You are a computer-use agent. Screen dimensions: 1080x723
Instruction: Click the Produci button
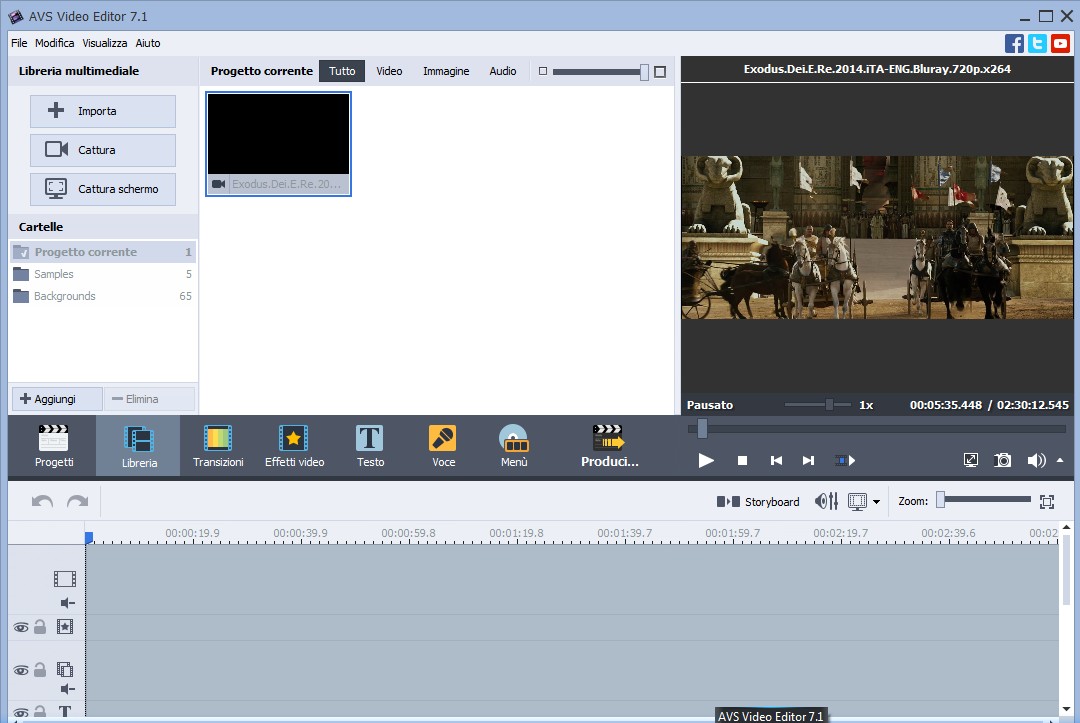coord(610,446)
